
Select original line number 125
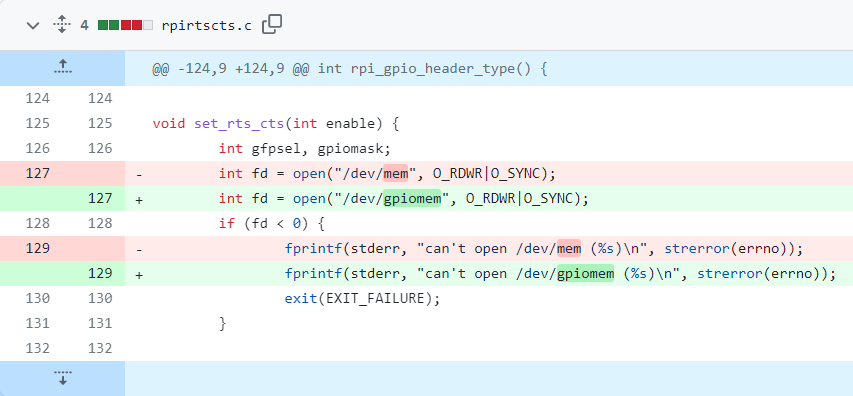(38, 123)
